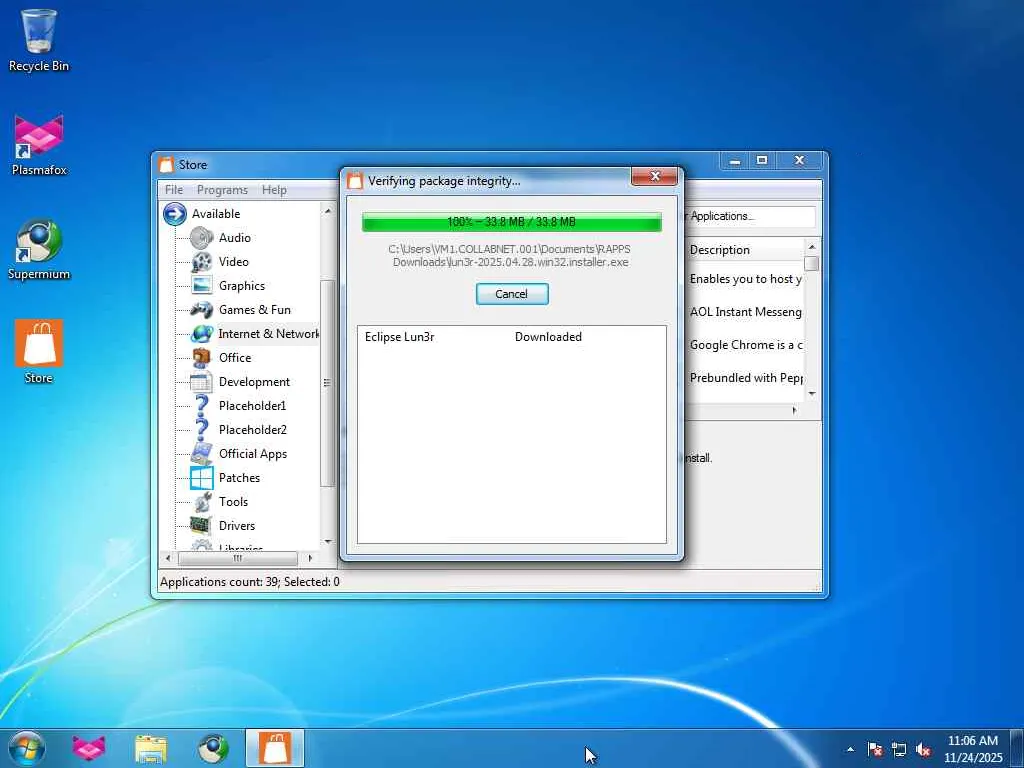
Task: Click the Audio speaker icon
Action: 202,238
